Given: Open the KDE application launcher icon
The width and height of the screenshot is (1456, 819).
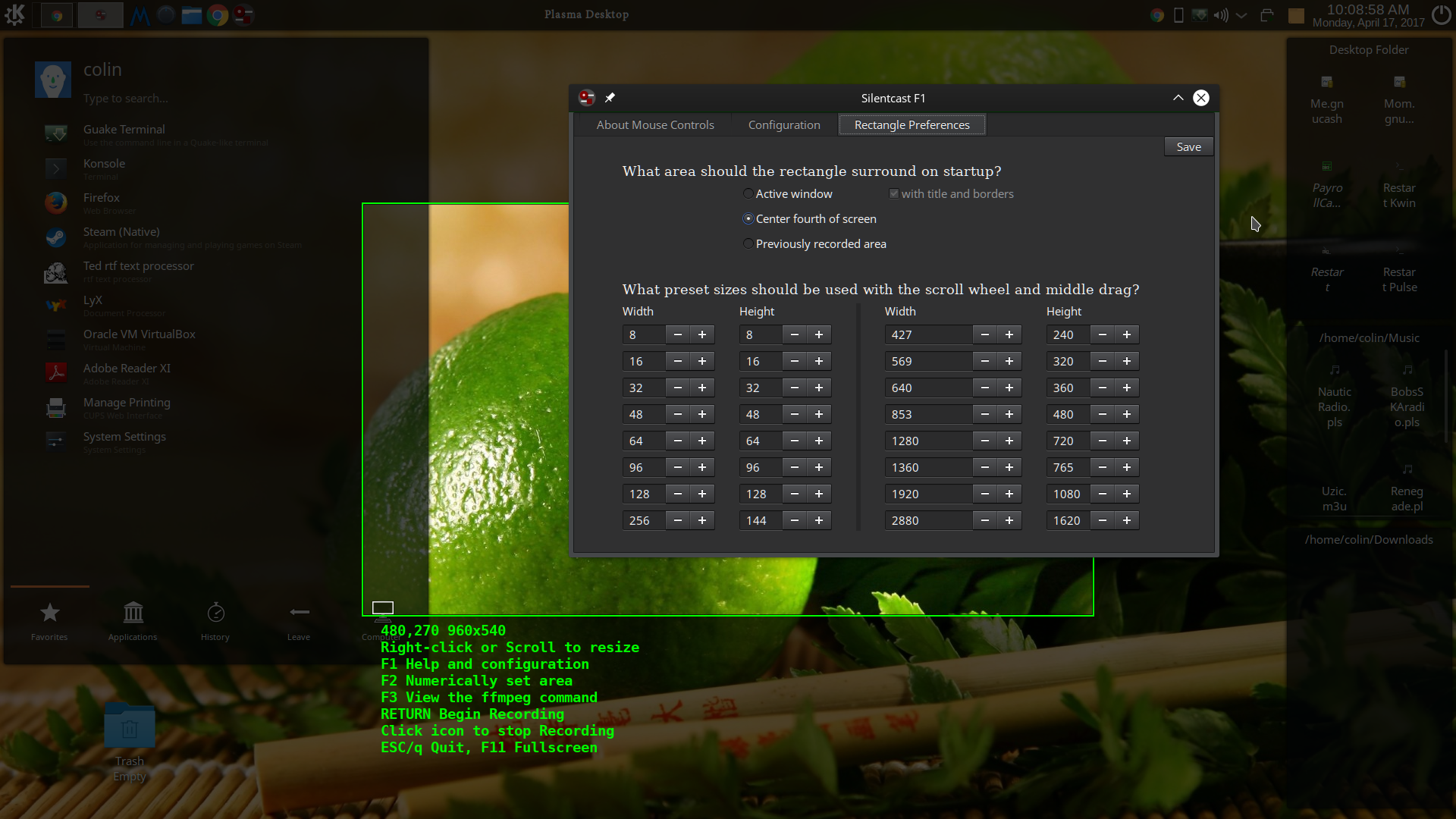Looking at the screenshot, I should tap(14, 14).
